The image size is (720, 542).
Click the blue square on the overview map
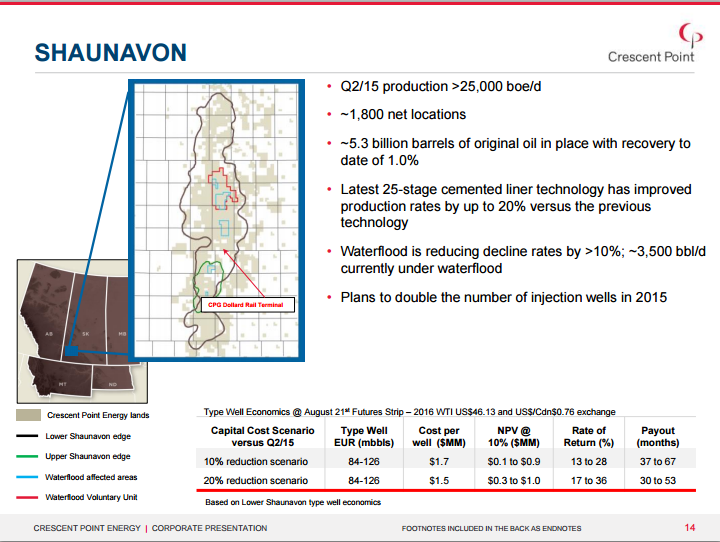pyautogui.click(x=70, y=351)
